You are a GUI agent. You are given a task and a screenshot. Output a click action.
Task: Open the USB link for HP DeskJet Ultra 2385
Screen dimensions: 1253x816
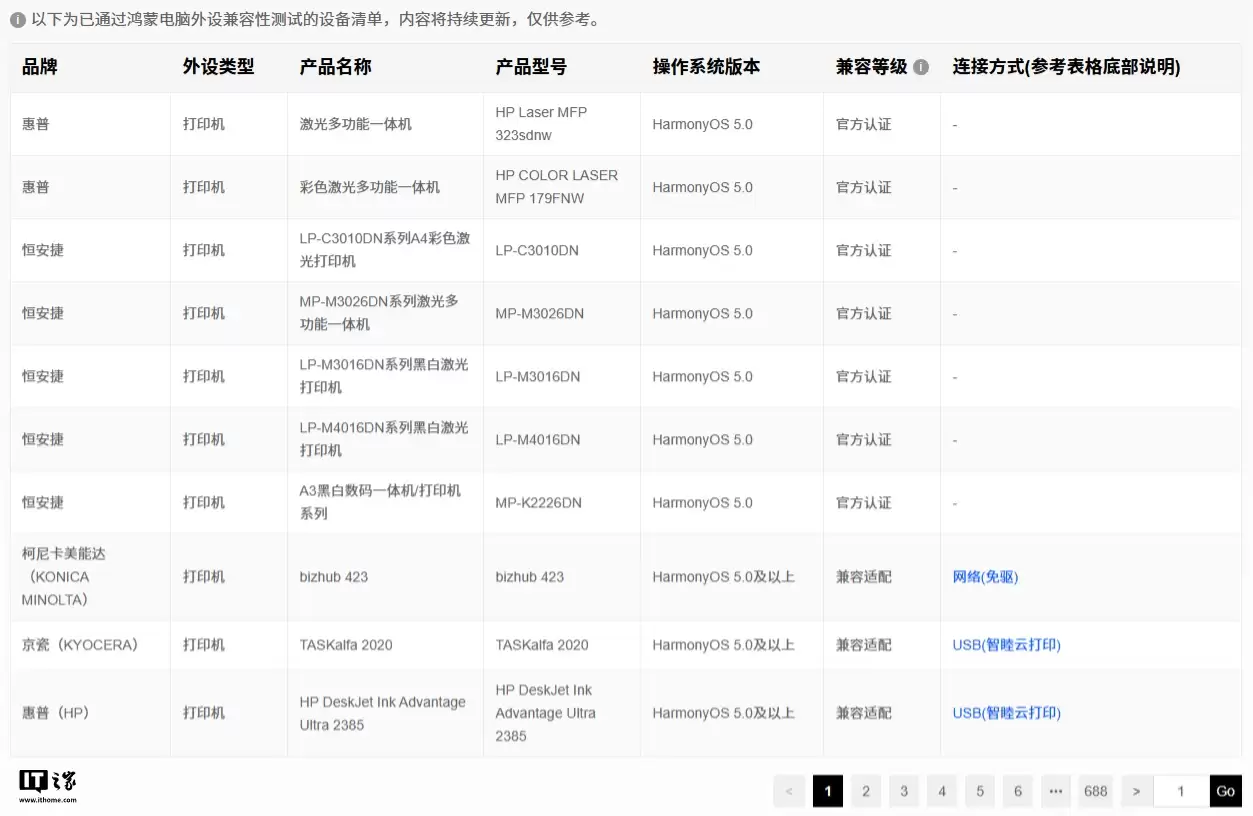(1006, 713)
